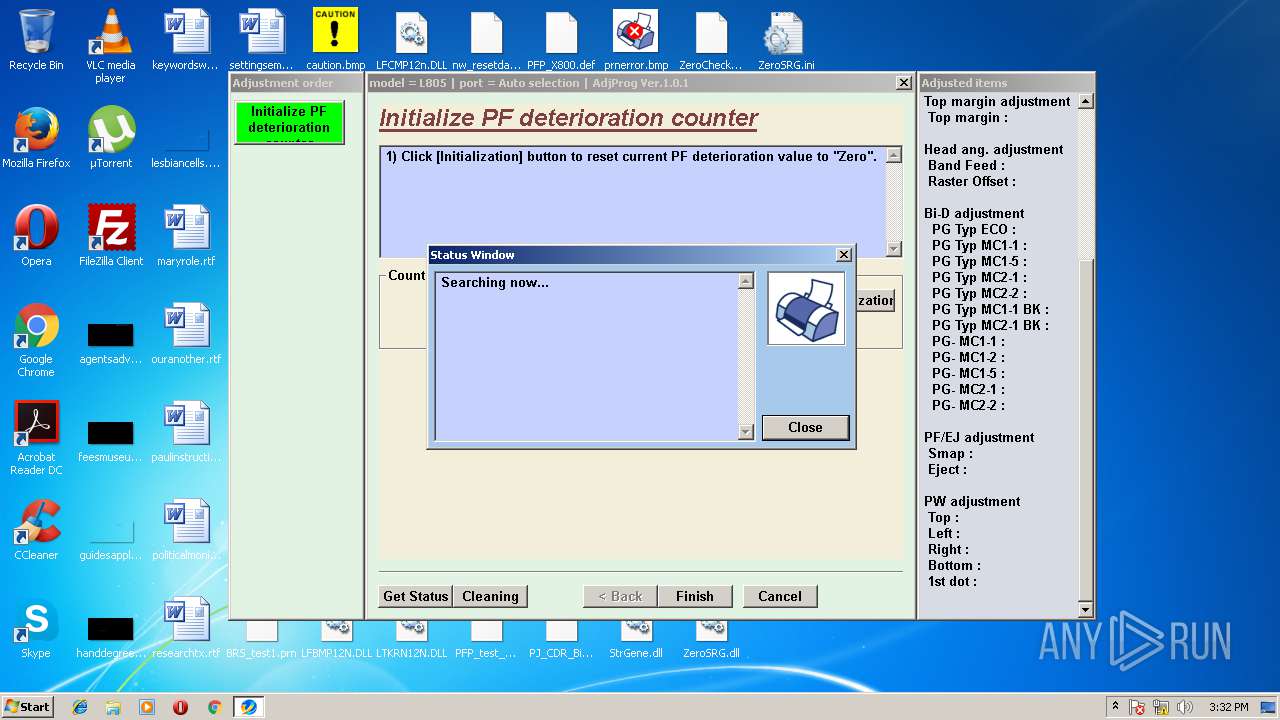
Task: Open the caution.bmp file icon
Action: pos(335,40)
